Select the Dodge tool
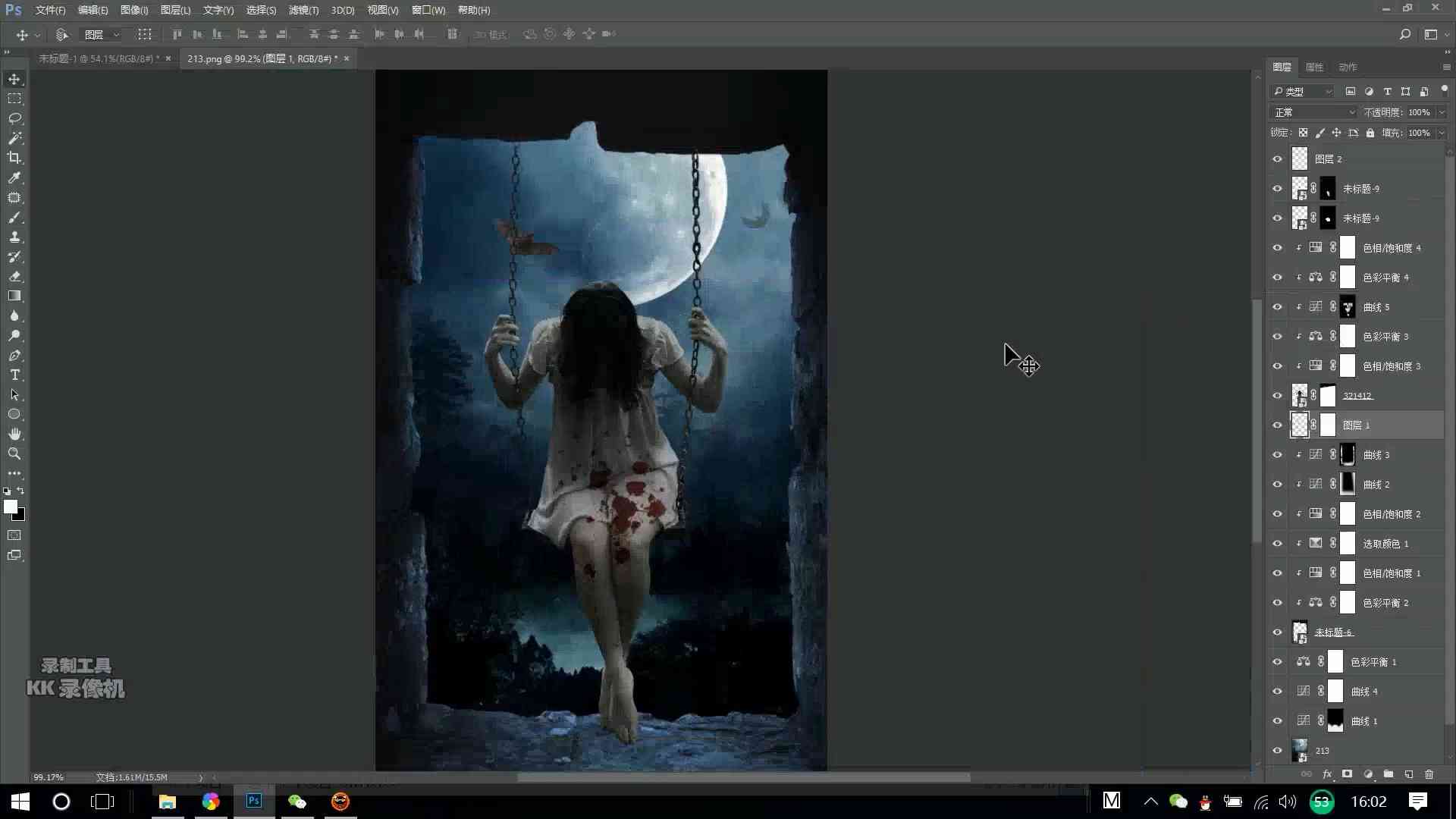This screenshot has height=819, width=1456. point(14,336)
